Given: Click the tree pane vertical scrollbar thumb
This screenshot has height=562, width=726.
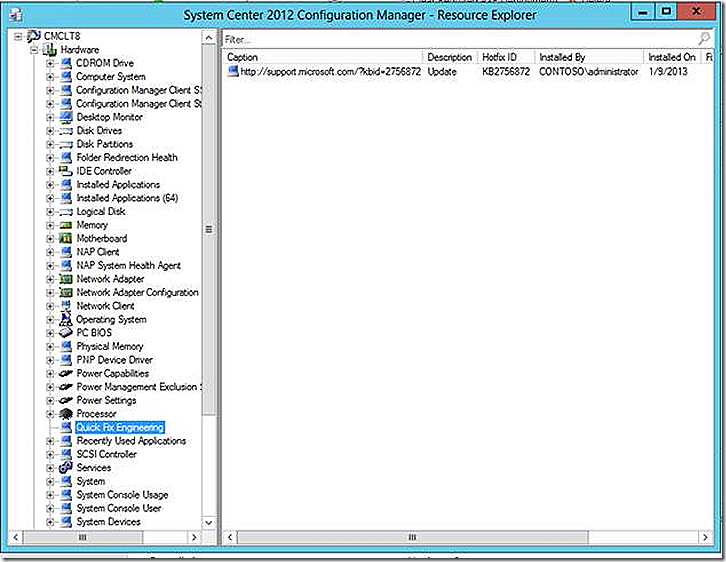Looking at the screenshot, I should point(209,229).
